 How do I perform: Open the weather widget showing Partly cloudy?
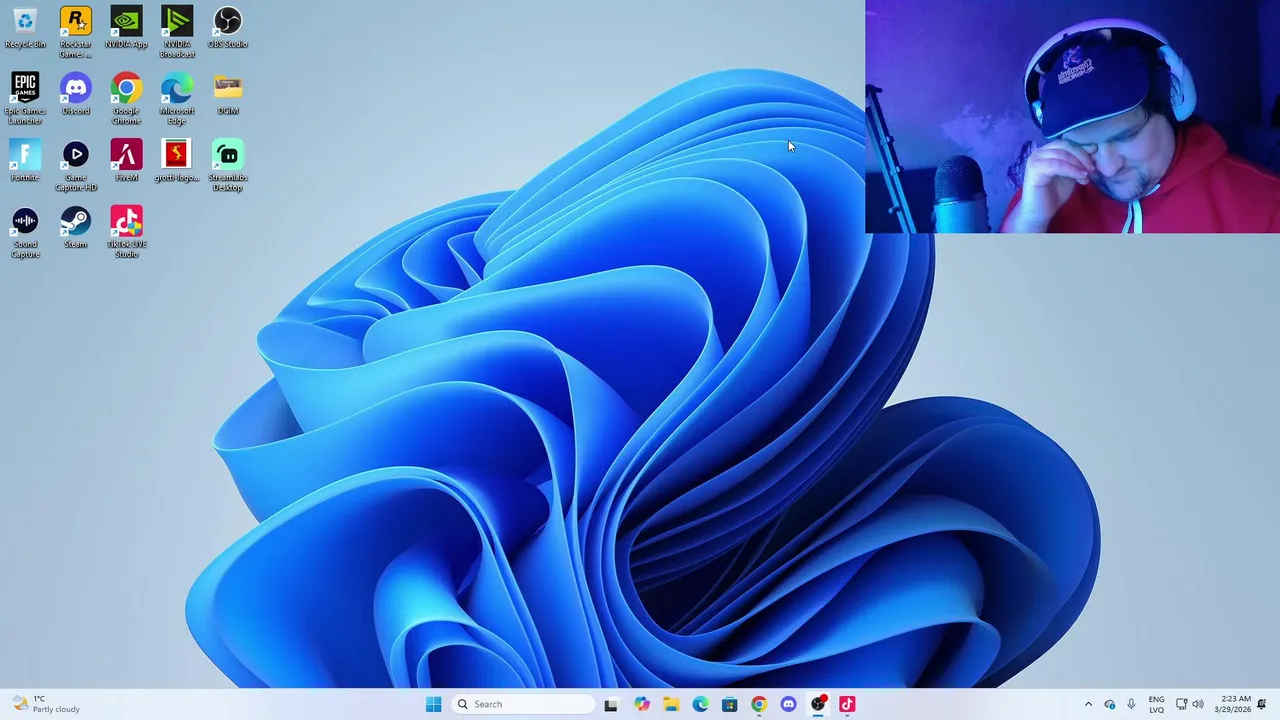(46, 704)
